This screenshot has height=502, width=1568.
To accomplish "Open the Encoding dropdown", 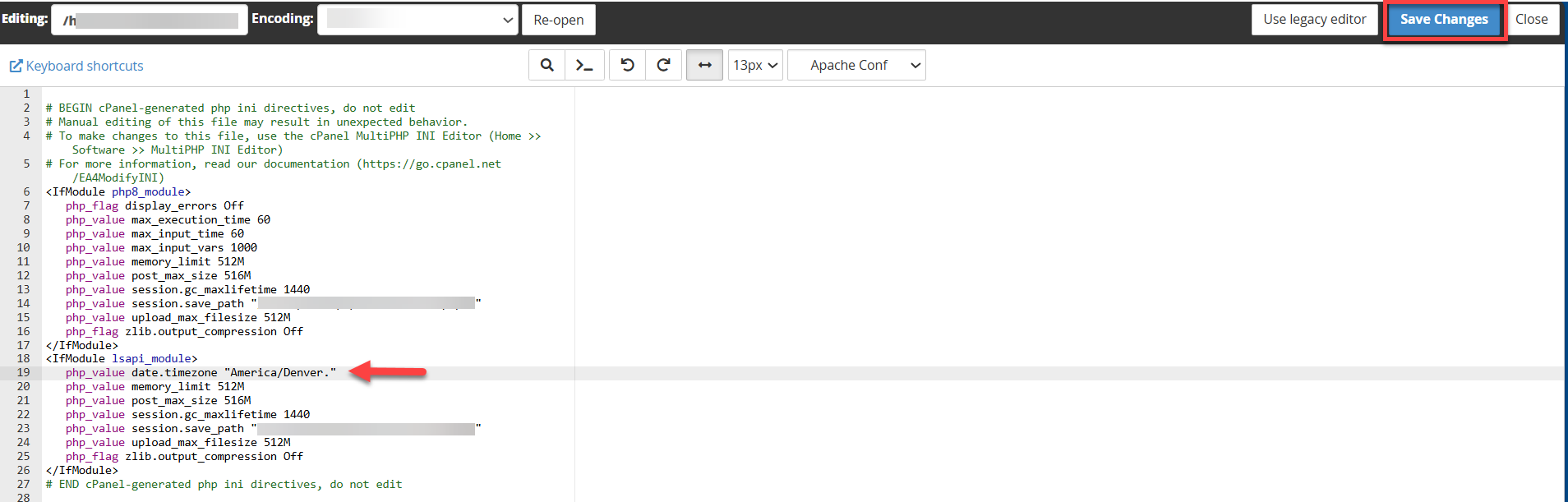I will [417, 20].
